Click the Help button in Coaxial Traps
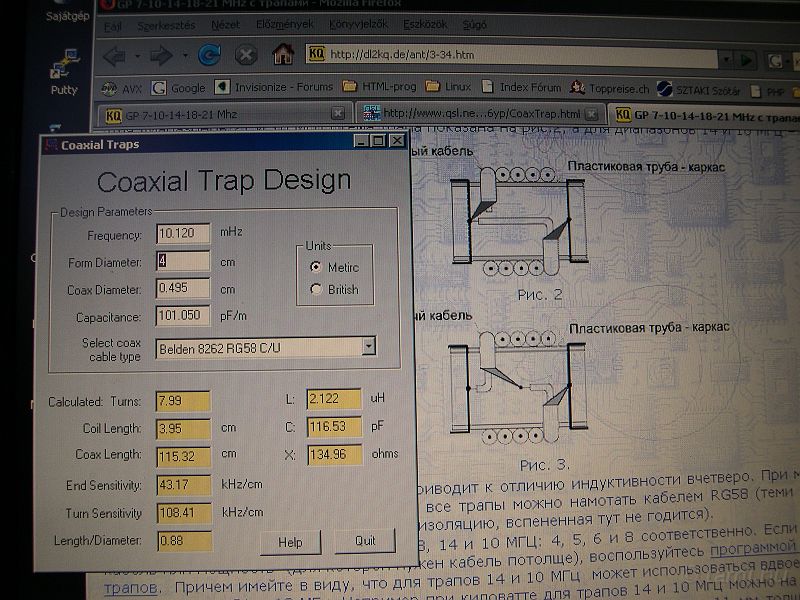 (290, 541)
